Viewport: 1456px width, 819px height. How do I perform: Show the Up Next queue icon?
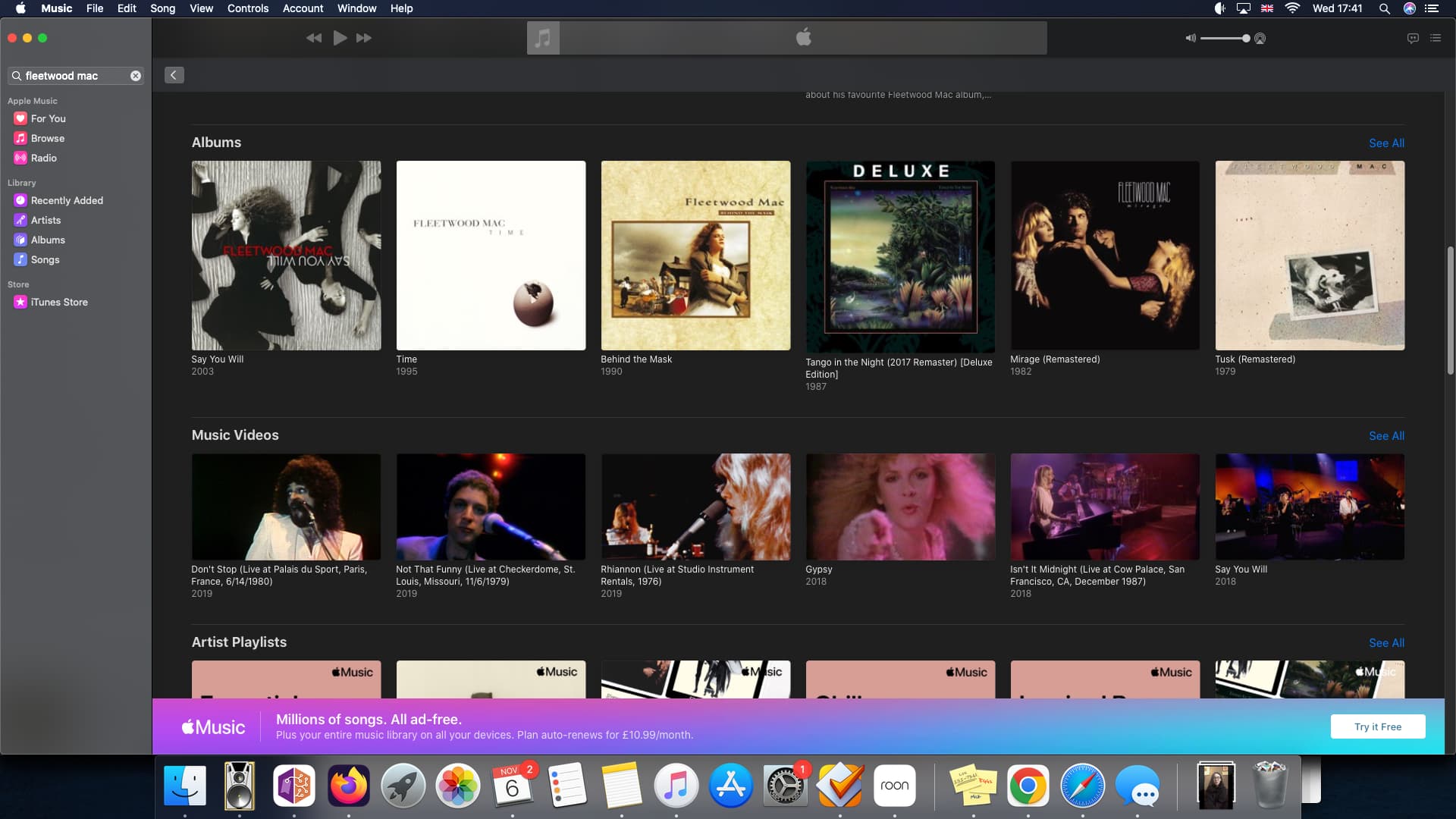click(1436, 38)
